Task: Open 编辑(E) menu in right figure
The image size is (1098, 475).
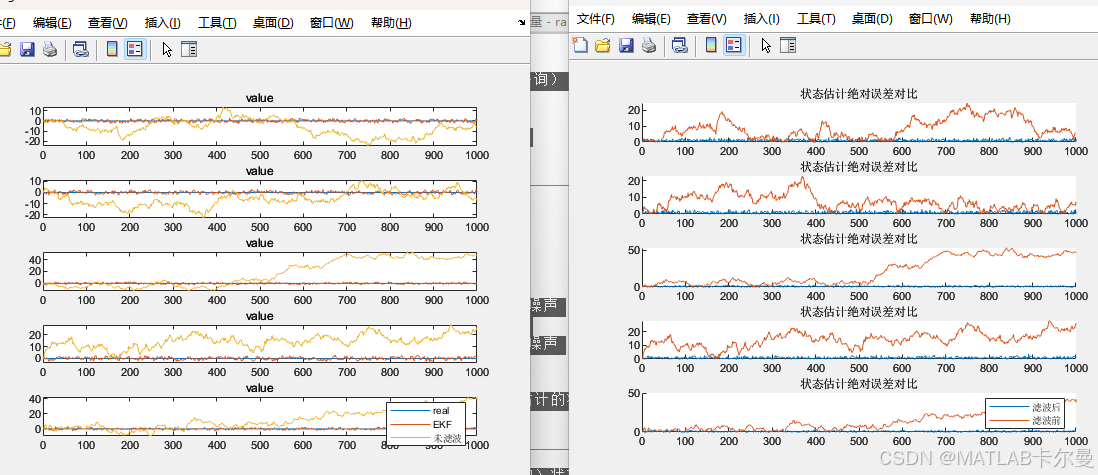Action: point(651,19)
